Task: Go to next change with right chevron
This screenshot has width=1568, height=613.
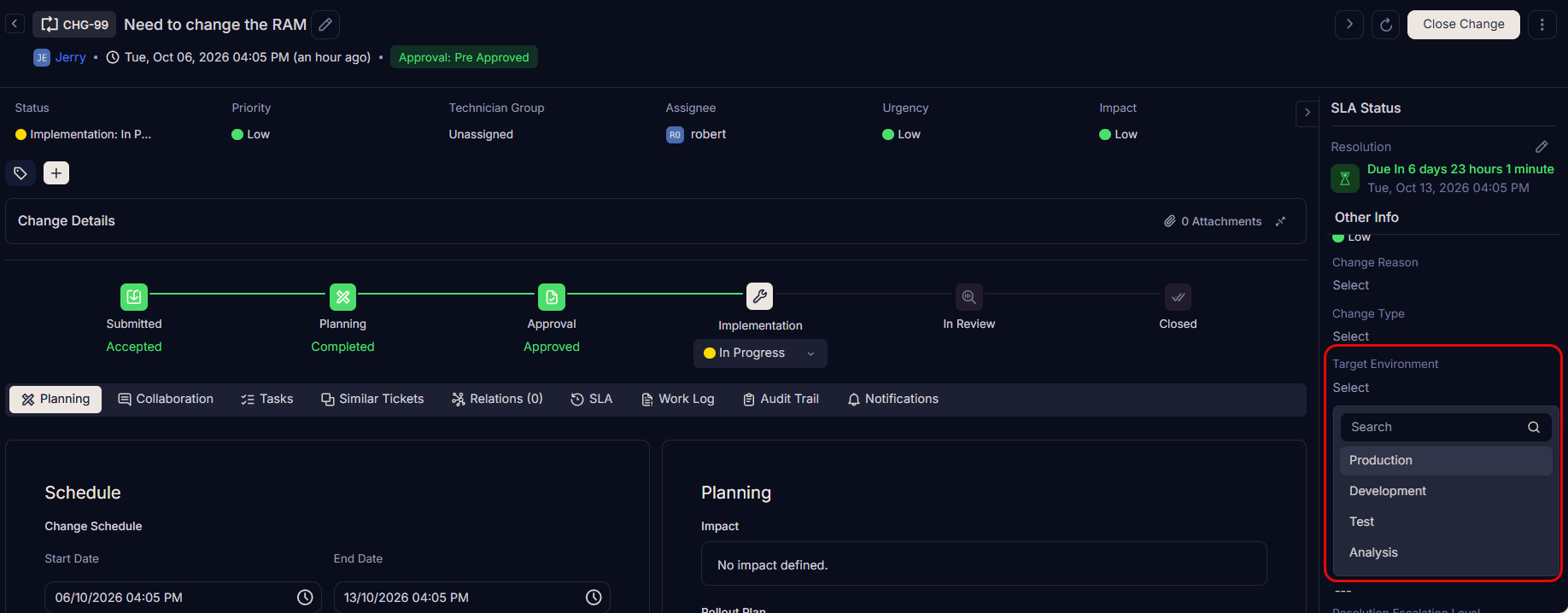Action: [x=1349, y=25]
